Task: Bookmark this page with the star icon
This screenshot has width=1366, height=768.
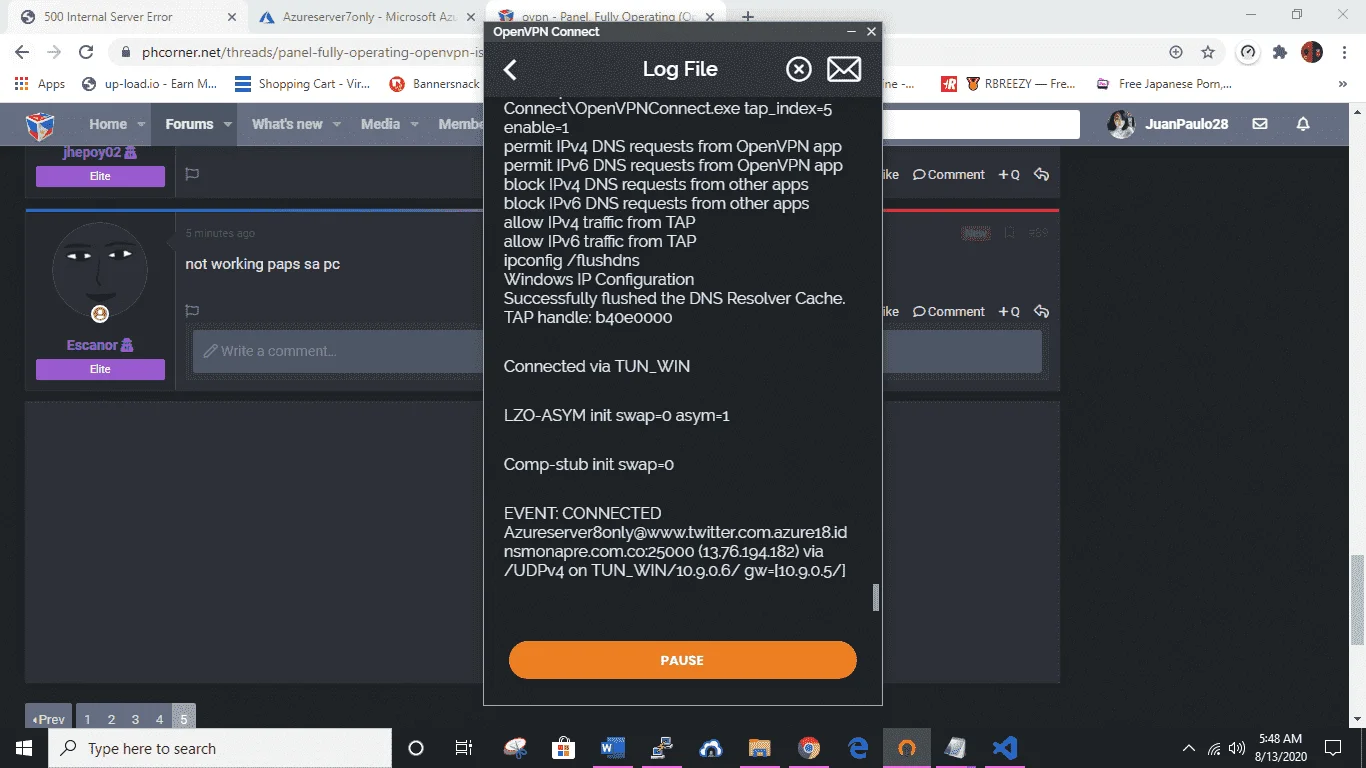Action: pos(1208,52)
